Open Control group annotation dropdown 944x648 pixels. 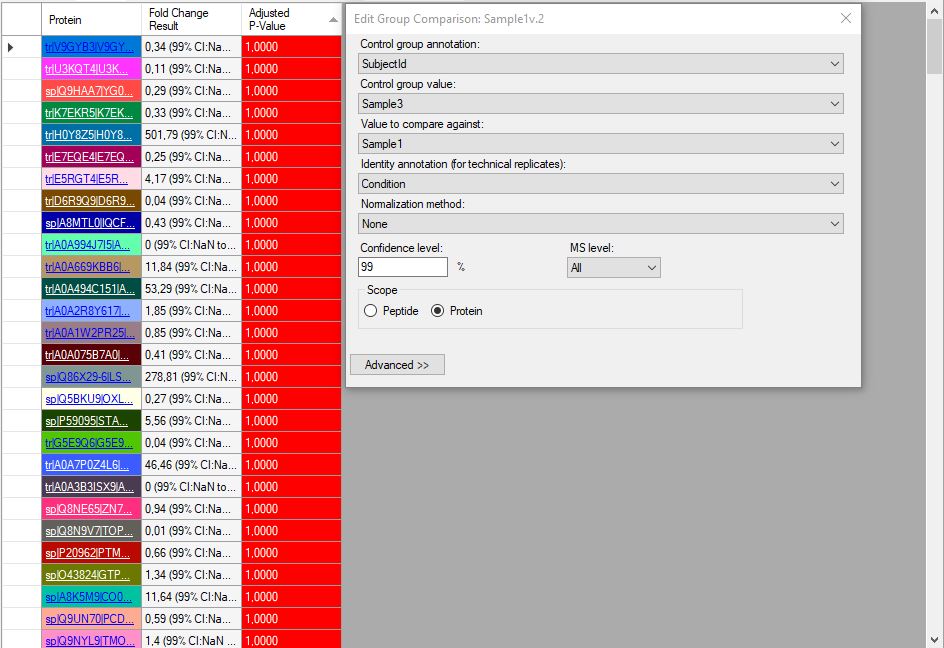[x=601, y=64]
